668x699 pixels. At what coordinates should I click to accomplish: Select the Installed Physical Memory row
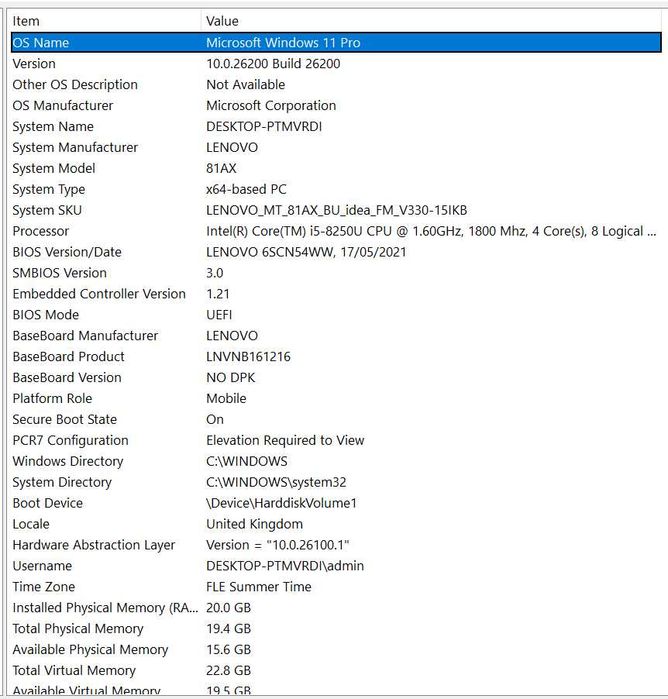[x=336, y=608]
